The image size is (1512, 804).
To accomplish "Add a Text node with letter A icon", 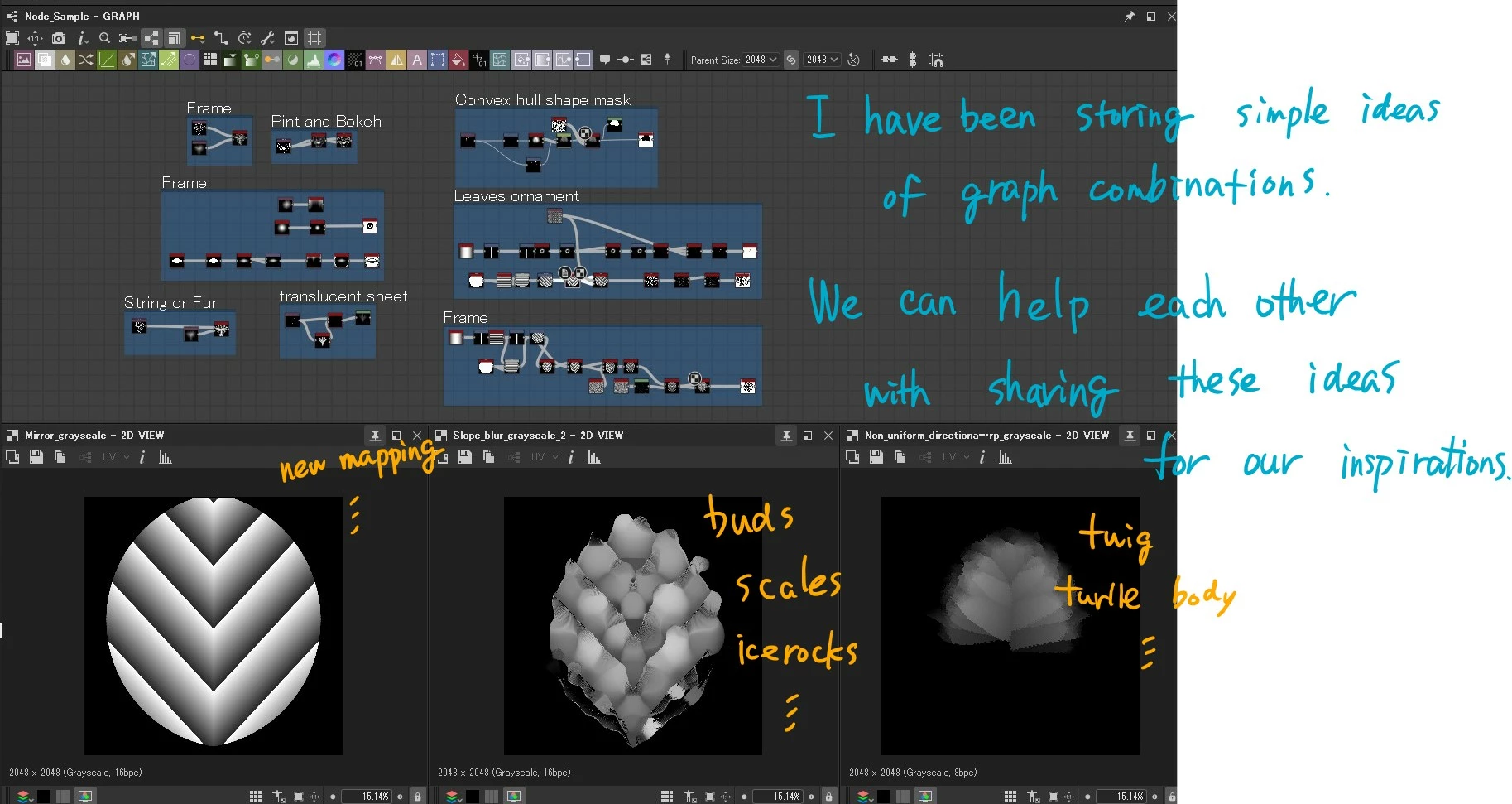I will click(417, 60).
